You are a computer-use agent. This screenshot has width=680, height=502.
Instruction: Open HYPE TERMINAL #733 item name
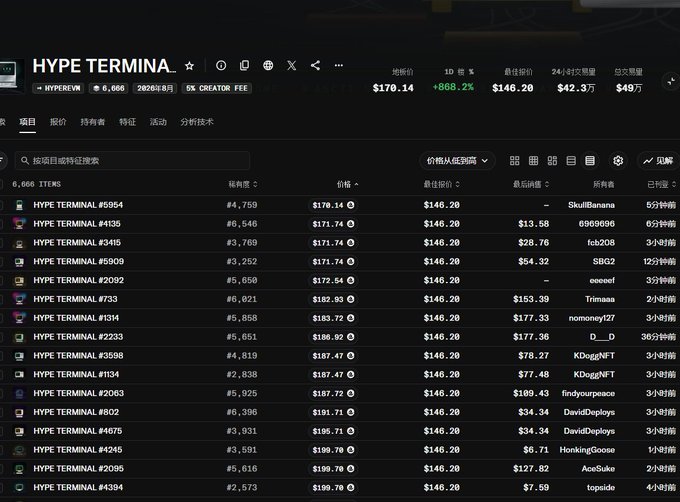point(75,299)
